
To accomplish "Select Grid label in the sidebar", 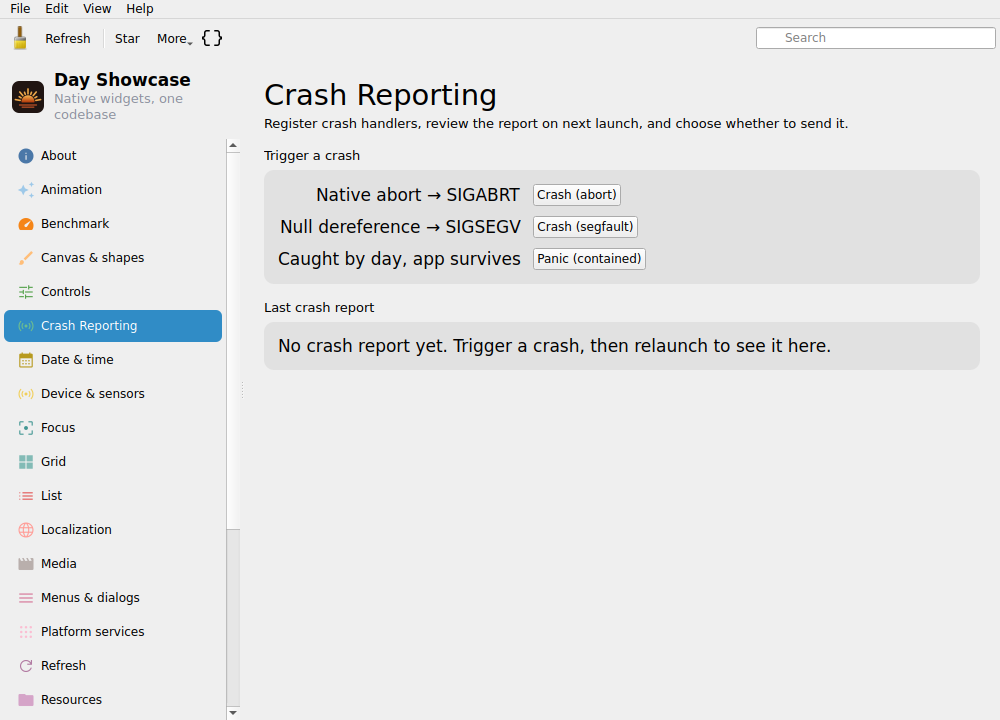I will (x=54, y=462).
